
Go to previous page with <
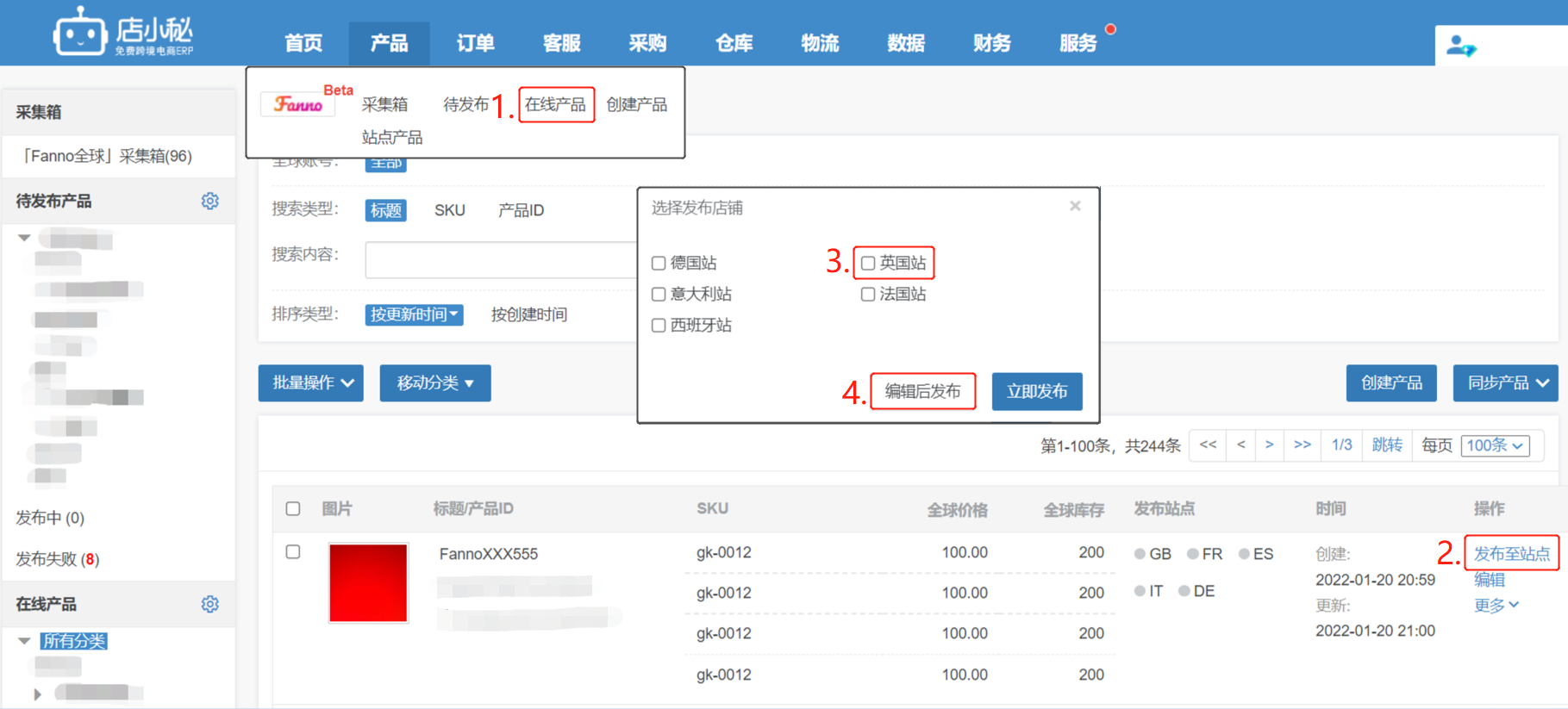point(1241,445)
